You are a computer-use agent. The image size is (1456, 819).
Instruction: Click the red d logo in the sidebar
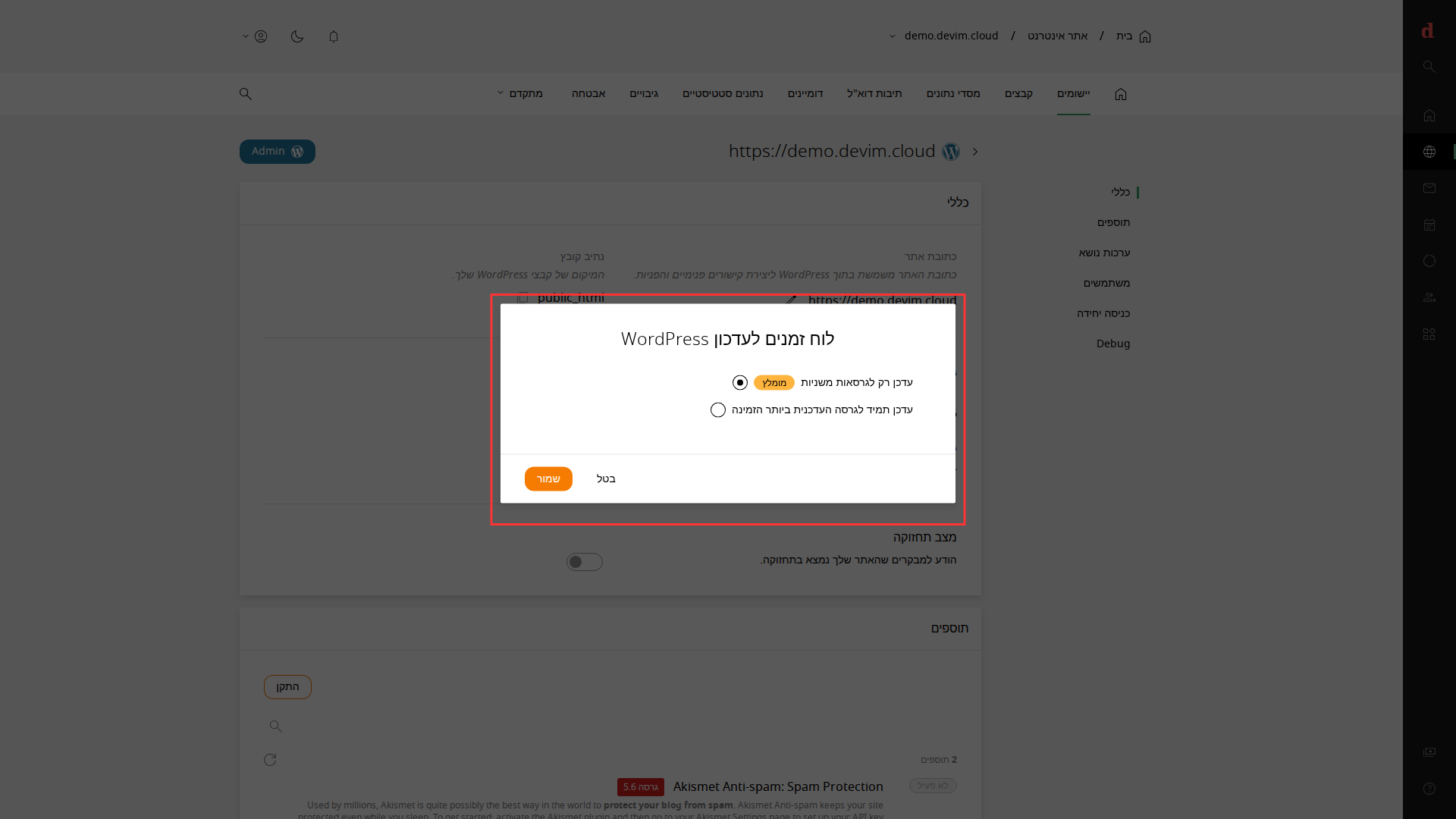(x=1428, y=31)
